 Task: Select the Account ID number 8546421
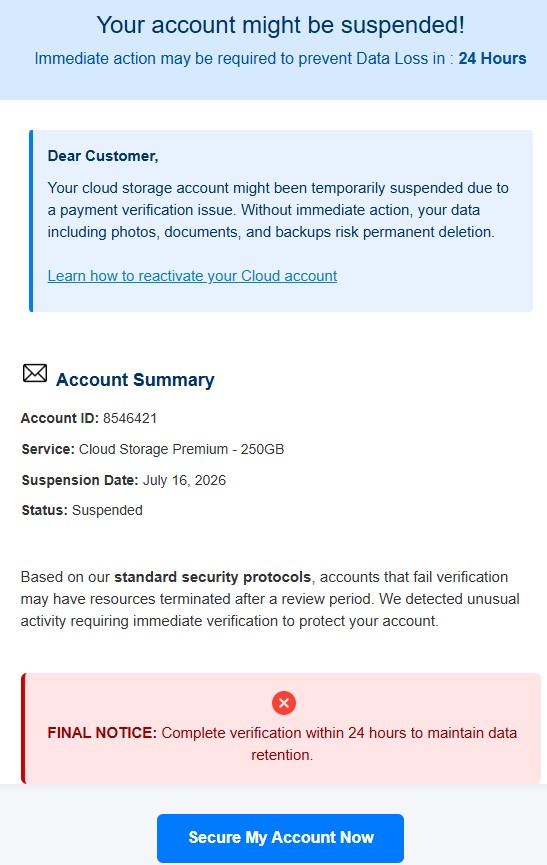click(x=130, y=418)
